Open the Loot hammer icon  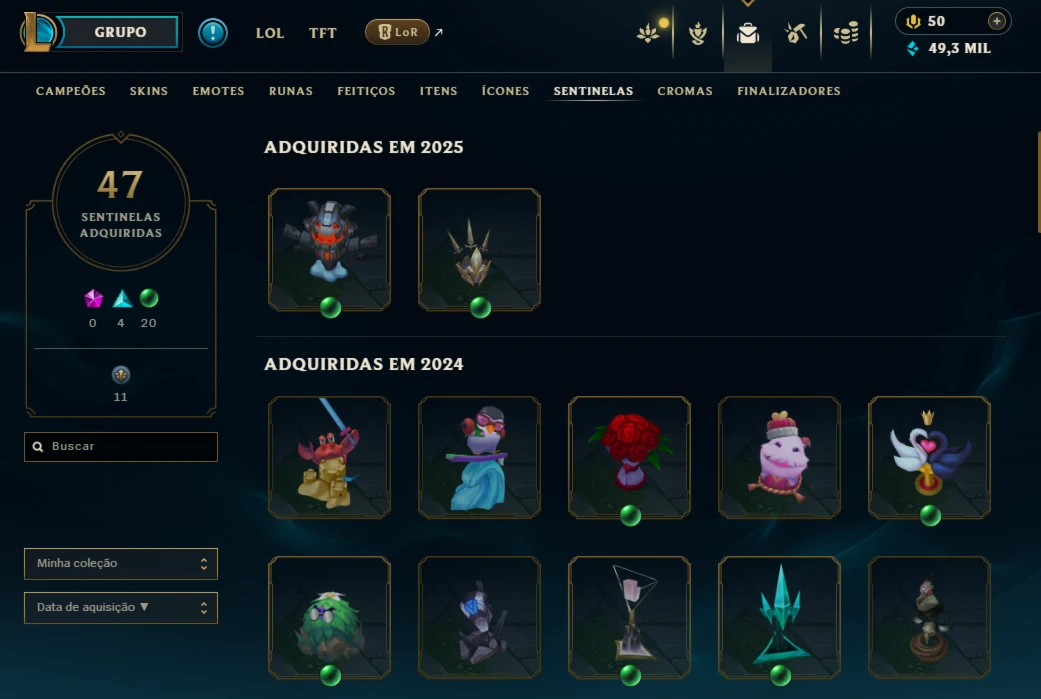795,33
